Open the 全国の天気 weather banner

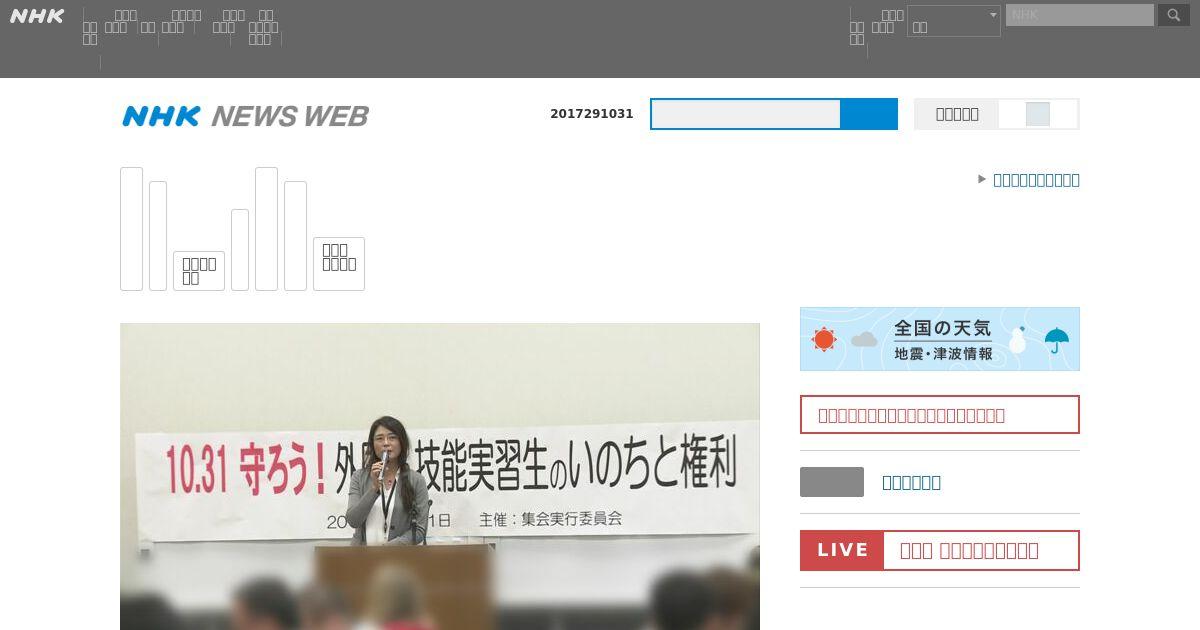pos(940,339)
